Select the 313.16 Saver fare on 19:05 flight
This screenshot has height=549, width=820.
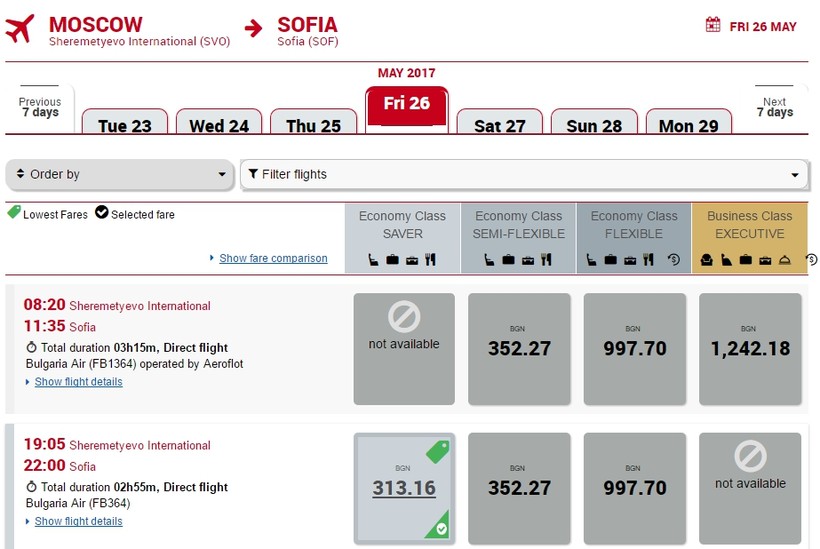click(404, 488)
